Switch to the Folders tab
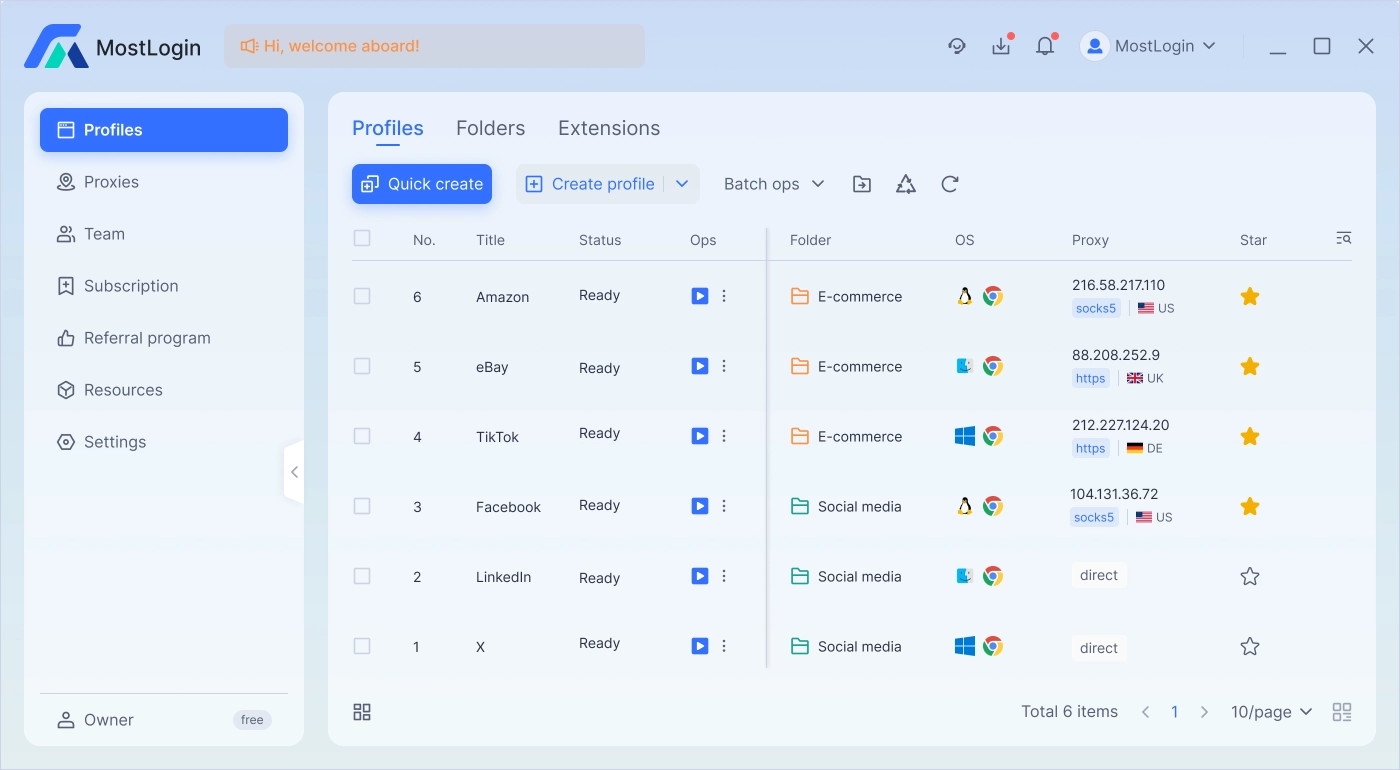The width and height of the screenshot is (1400, 770). pos(490,128)
